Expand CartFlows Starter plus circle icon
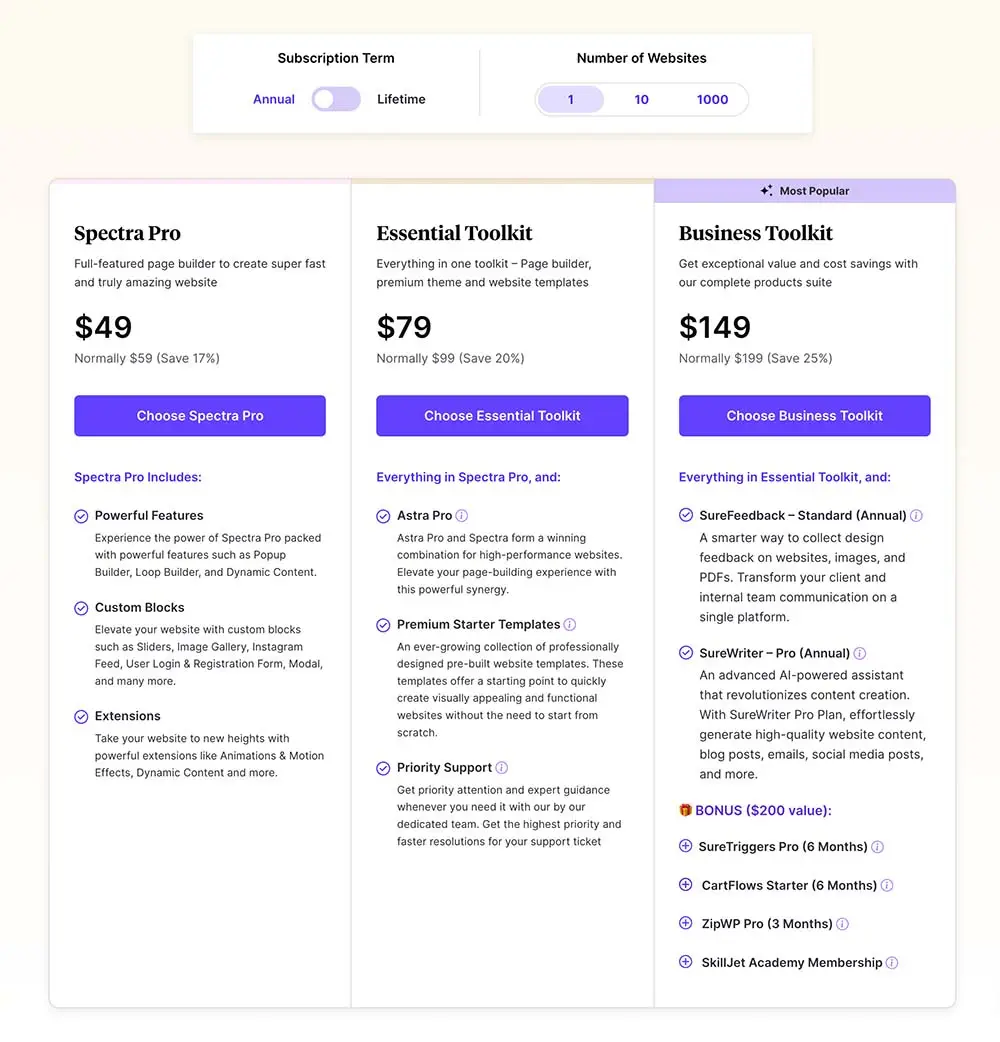Viewport: 1000px width, 1042px height. tap(686, 885)
